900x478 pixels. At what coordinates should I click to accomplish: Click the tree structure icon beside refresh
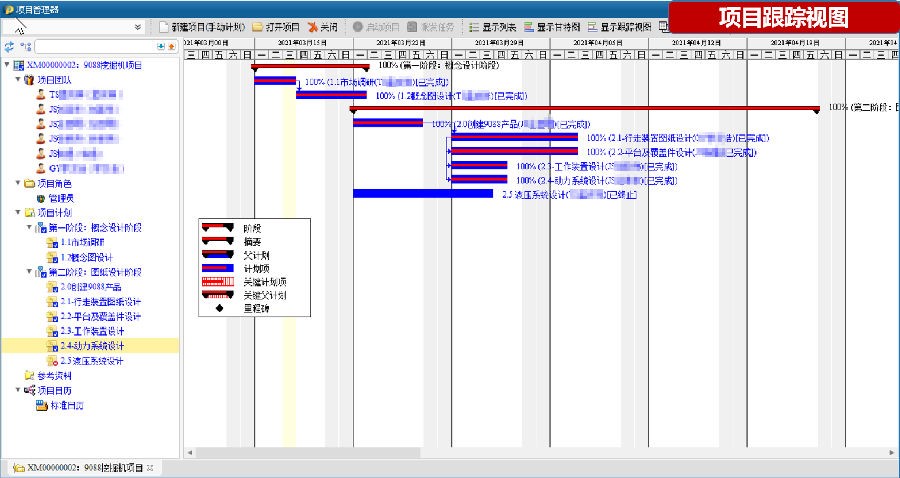(25, 47)
